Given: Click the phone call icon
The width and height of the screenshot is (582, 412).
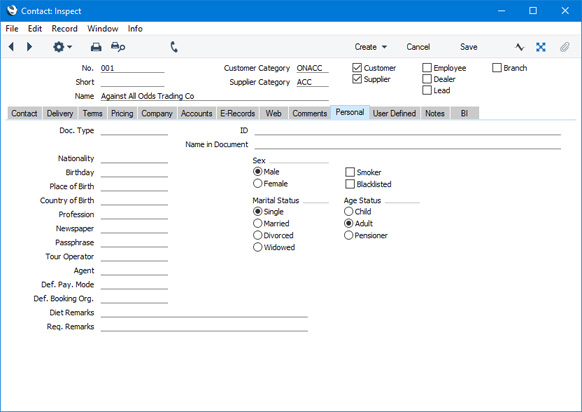Looking at the screenshot, I should coord(174,47).
